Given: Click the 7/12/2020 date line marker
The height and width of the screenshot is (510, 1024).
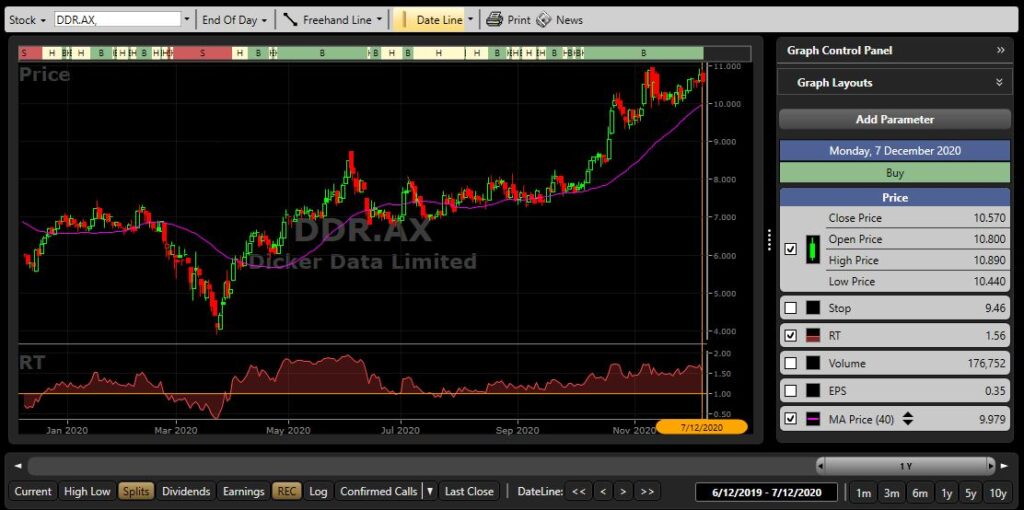Looking at the screenshot, I should coord(701,428).
